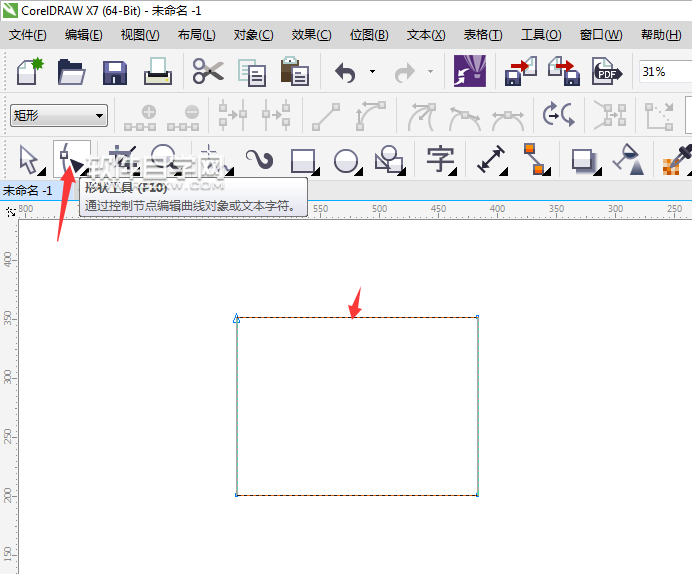Open the 矩形 selection mode dropdown
Viewport: 692px width, 574px height.
pos(59,116)
